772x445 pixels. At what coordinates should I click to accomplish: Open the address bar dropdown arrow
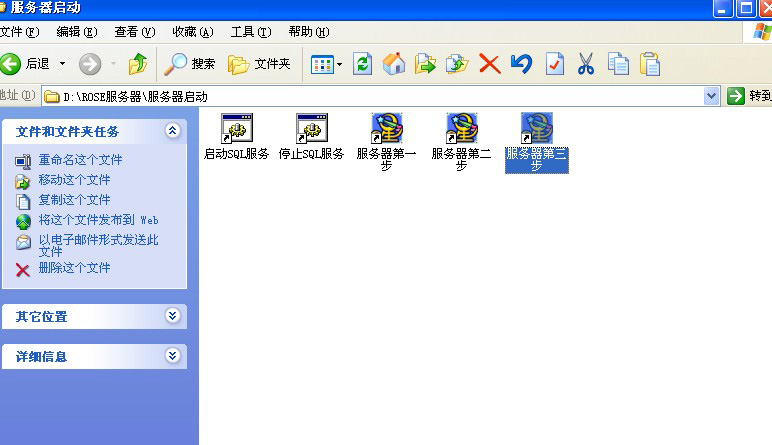point(711,96)
